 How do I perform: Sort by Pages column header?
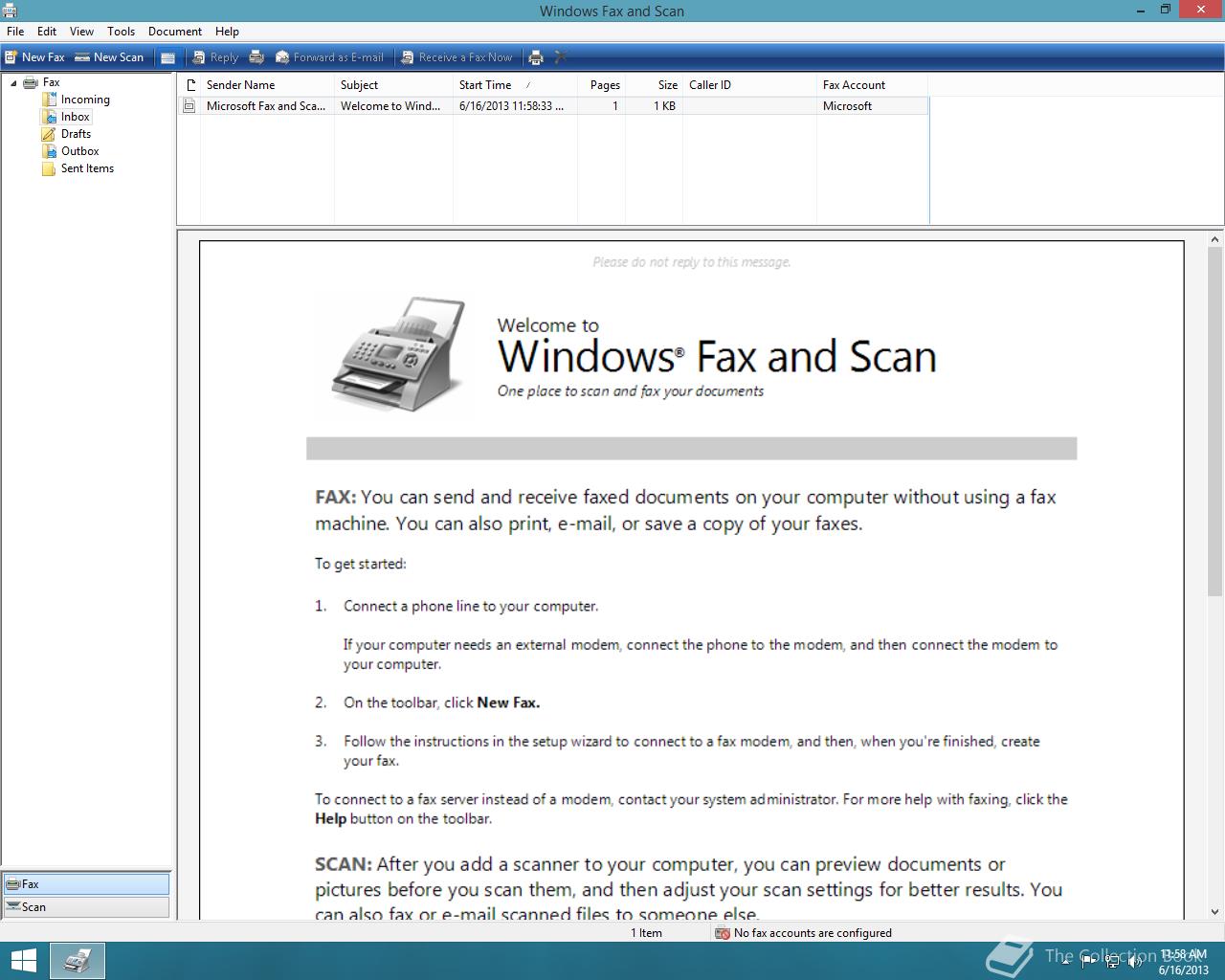tap(601, 85)
